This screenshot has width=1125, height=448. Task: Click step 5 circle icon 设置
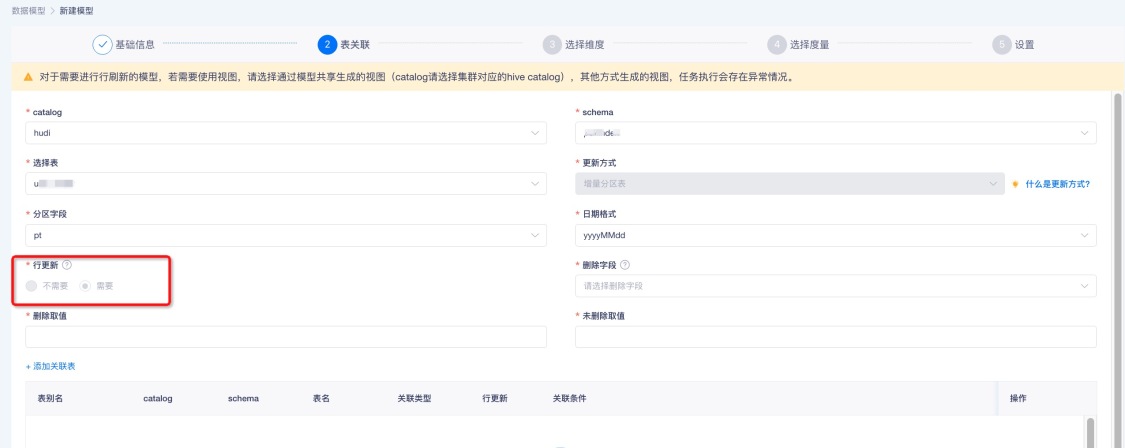point(1002,45)
